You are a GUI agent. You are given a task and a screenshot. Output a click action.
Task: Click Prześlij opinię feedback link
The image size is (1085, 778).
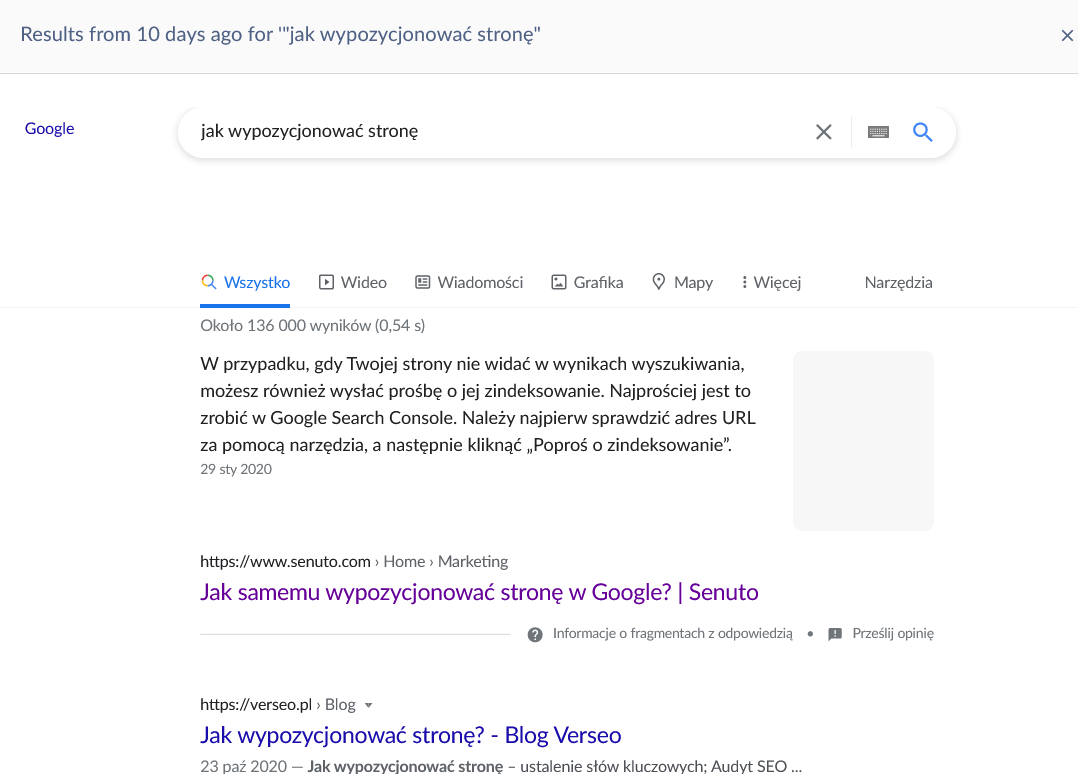click(893, 633)
